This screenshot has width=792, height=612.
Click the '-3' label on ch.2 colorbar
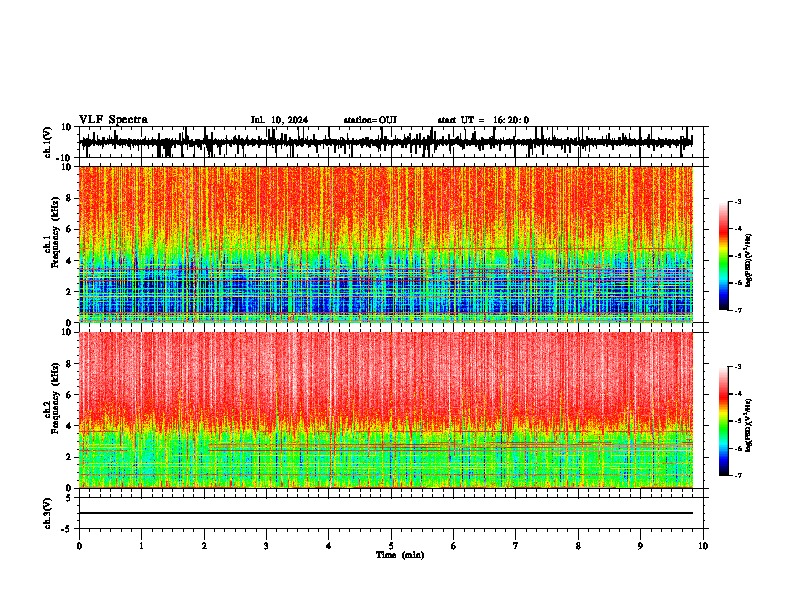pos(737,367)
